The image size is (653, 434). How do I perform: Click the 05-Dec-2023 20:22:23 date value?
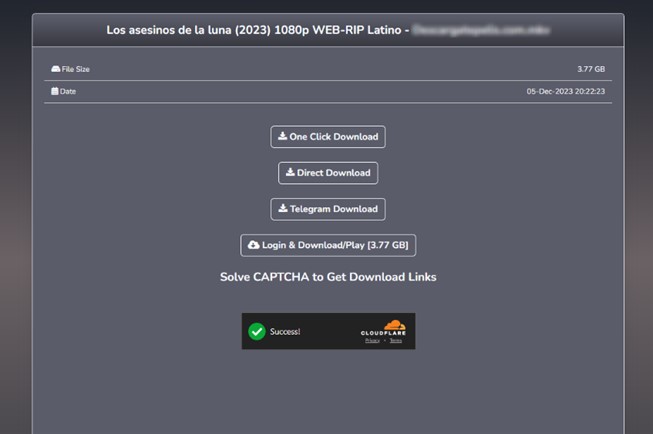point(566,91)
